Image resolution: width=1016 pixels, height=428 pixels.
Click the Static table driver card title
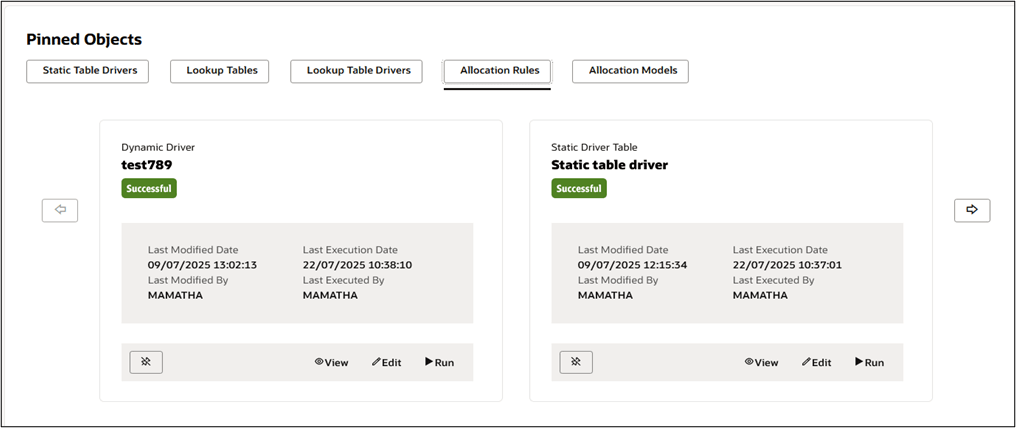click(610, 165)
